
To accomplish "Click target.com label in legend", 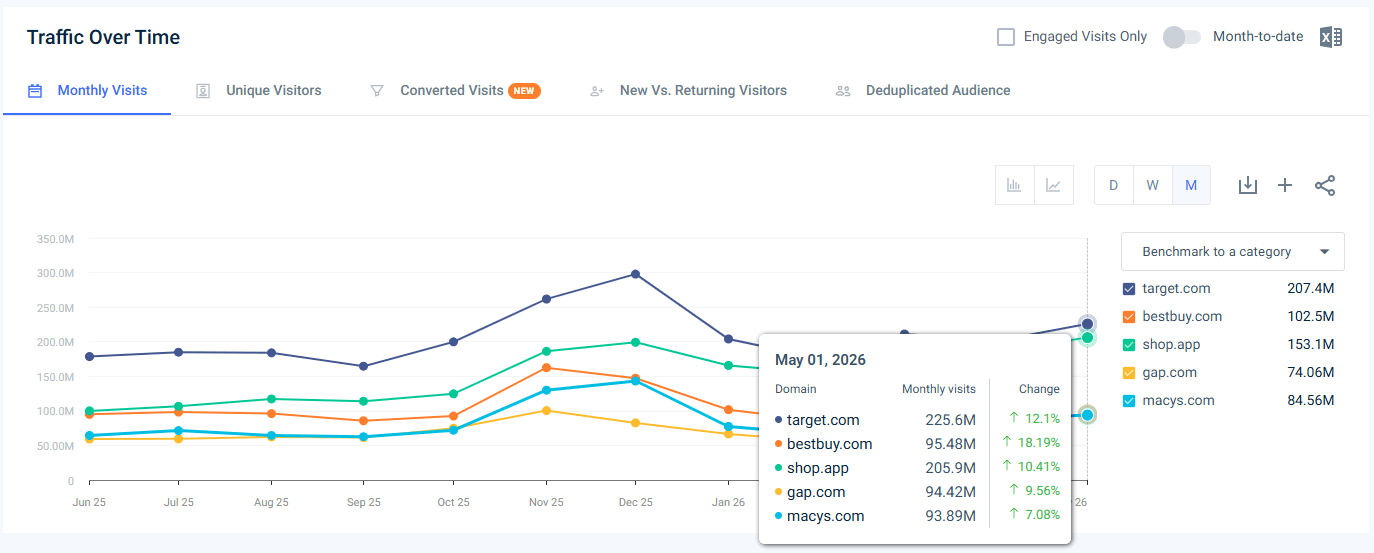I will pos(1176,289).
